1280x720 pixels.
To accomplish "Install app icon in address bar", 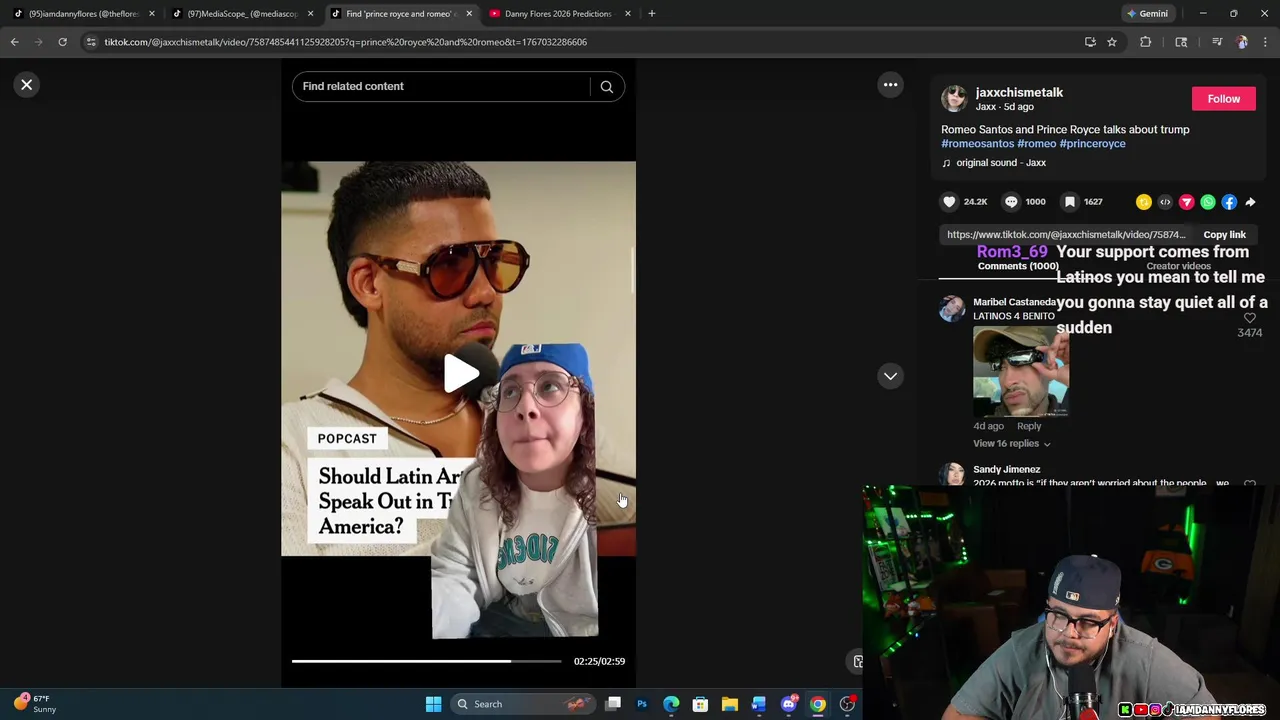I will coord(1090,42).
